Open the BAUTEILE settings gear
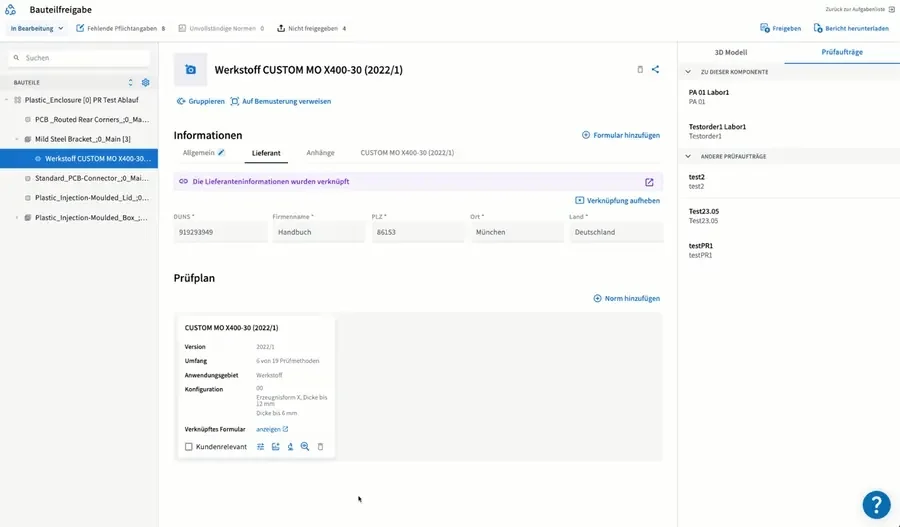This screenshot has width=900, height=527. click(146, 83)
